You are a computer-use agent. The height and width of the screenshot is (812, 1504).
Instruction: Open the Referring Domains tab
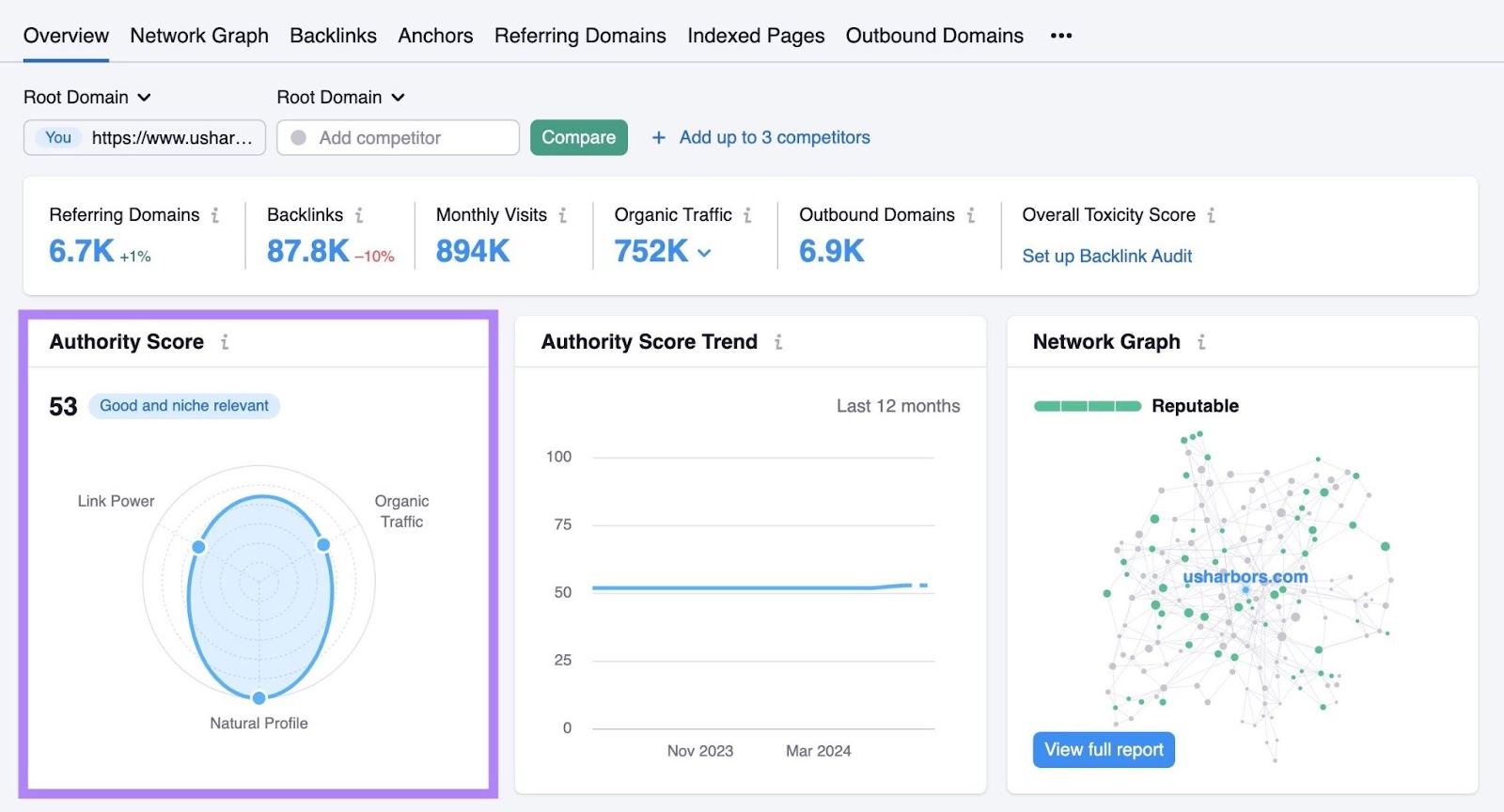(580, 36)
